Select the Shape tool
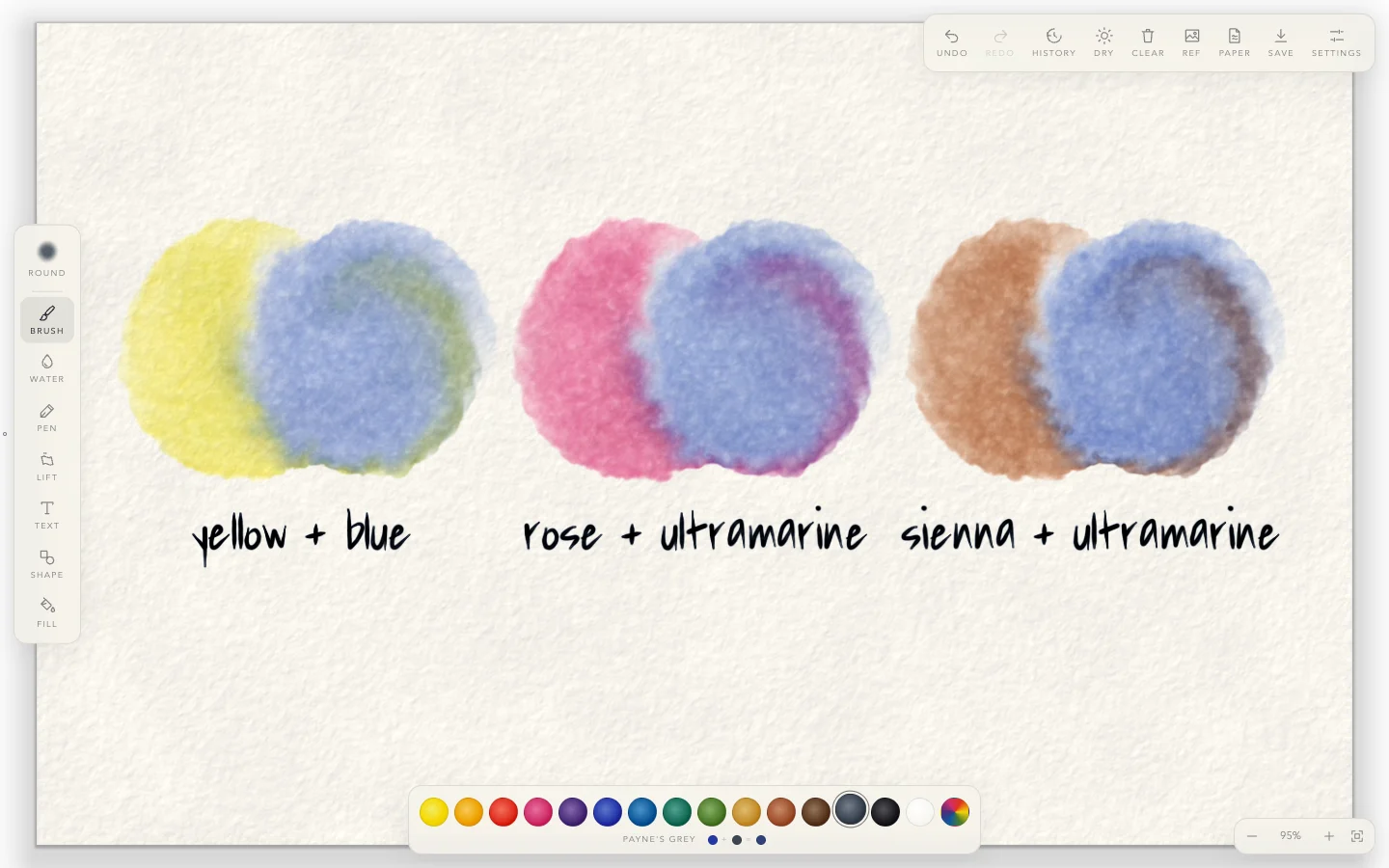1389x868 pixels. (46, 564)
